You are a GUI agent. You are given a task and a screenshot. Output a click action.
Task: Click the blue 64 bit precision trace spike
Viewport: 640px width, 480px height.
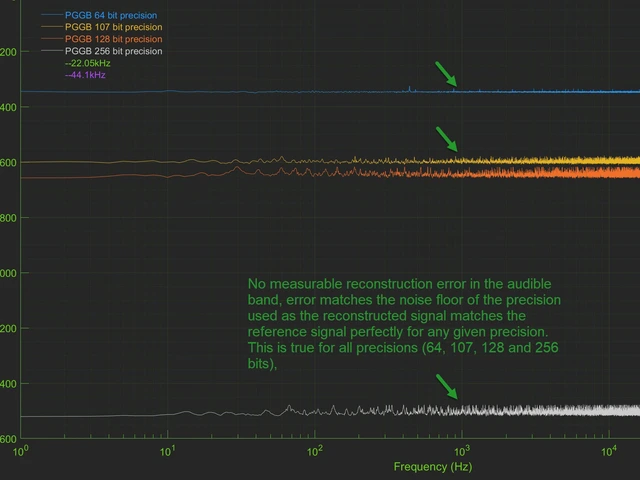pos(409,89)
